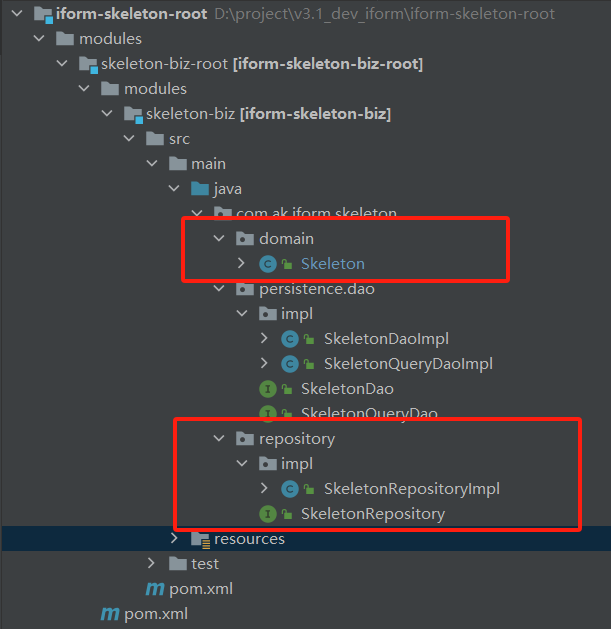
Task: Click the domain package icon
Action: tap(244, 239)
